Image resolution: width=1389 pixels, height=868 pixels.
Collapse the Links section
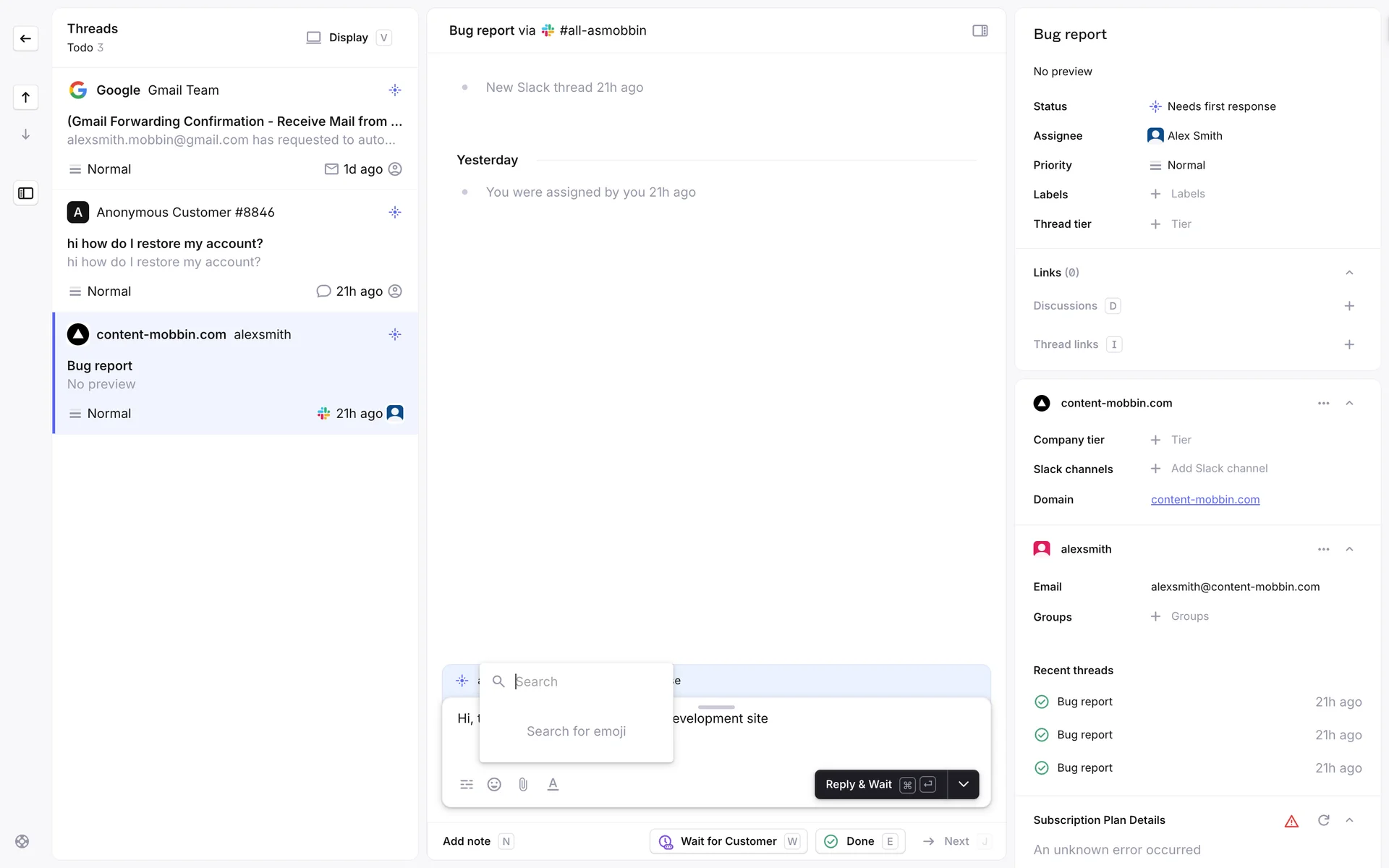tap(1348, 273)
